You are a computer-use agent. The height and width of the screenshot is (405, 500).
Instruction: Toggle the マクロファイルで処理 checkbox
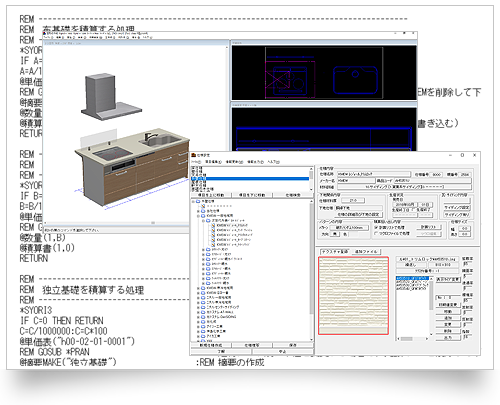[376, 234]
